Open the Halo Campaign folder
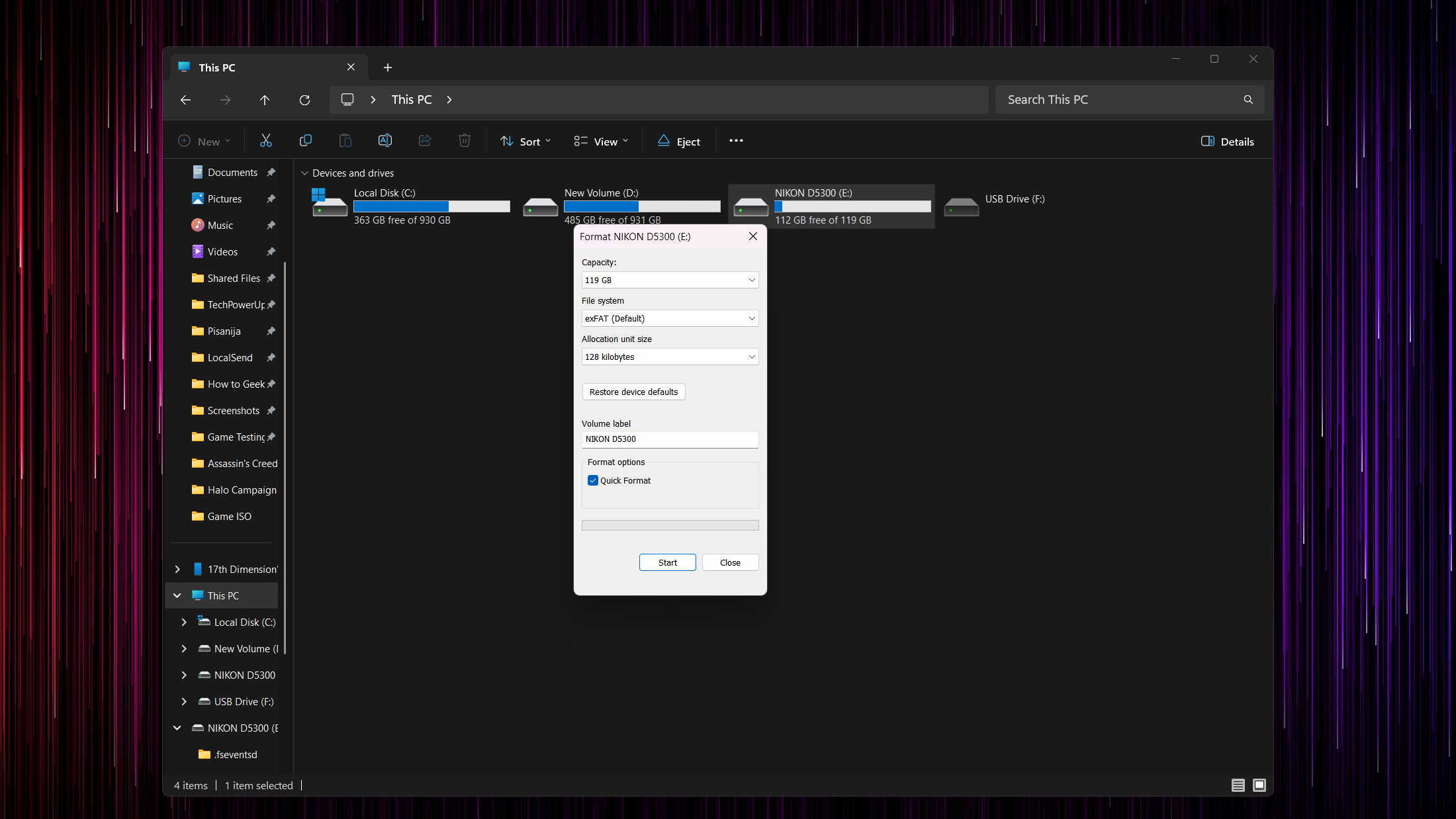Viewport: 1456px width, 819px height. coord(234,490)
